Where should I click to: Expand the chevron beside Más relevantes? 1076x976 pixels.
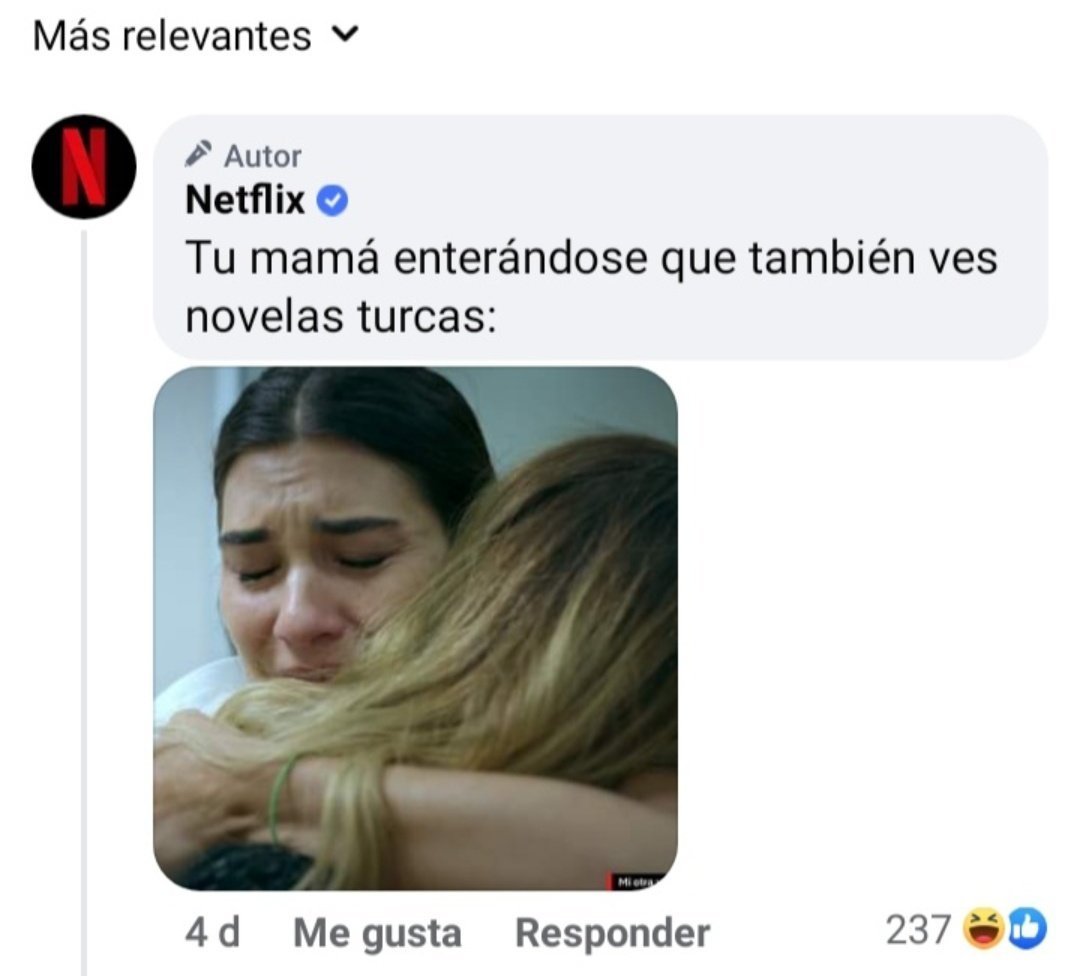pos(345,34)
